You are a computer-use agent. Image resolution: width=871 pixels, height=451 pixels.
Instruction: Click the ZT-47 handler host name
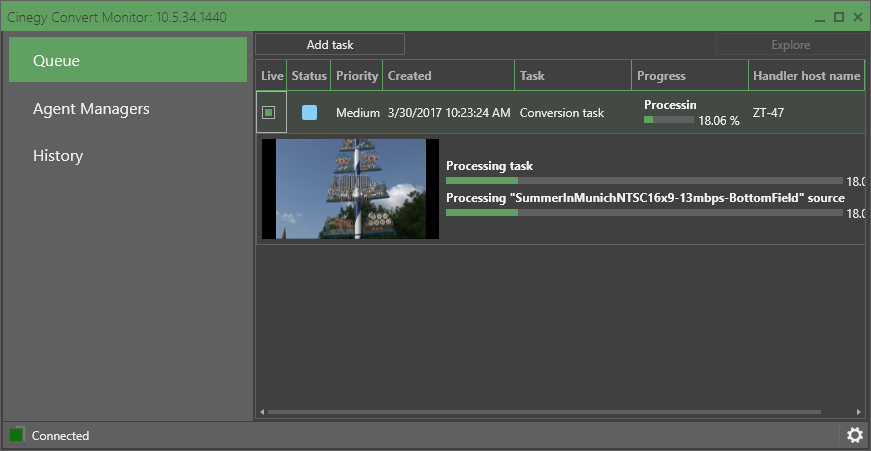768,113
